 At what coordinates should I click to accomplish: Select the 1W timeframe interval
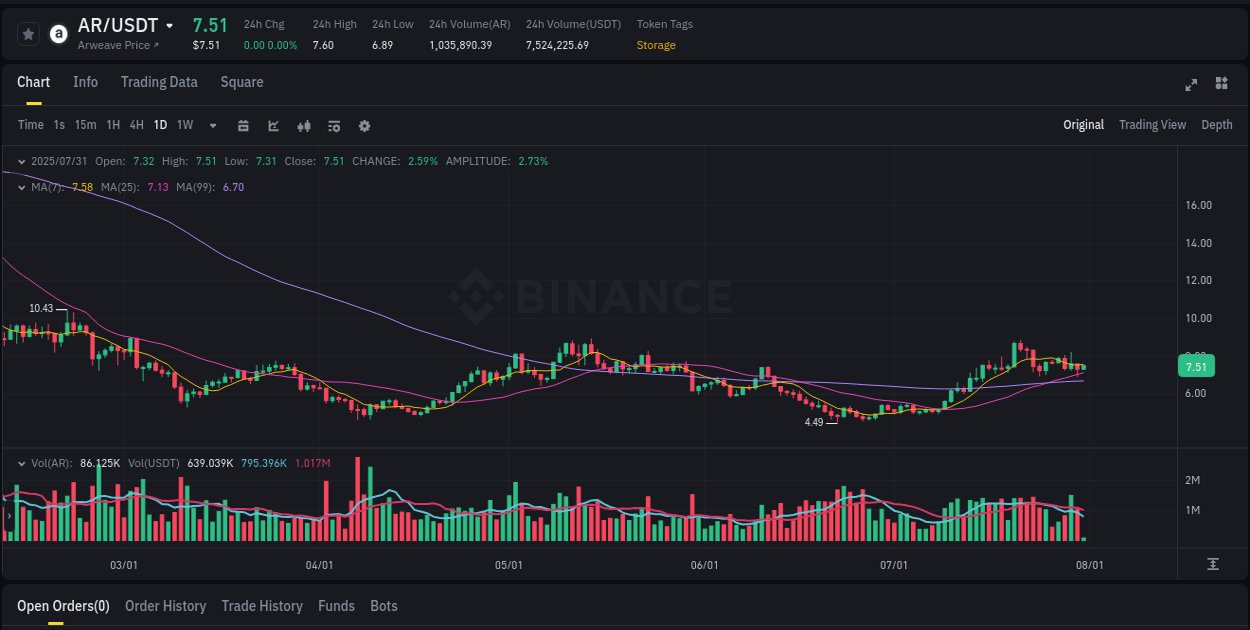point(184,125)
